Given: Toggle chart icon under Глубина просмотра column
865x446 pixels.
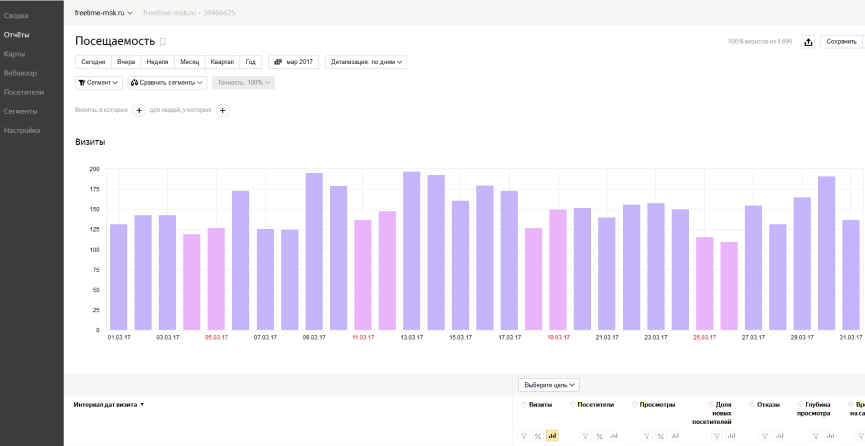Looking at the screenshot, I should click(830, 436).
